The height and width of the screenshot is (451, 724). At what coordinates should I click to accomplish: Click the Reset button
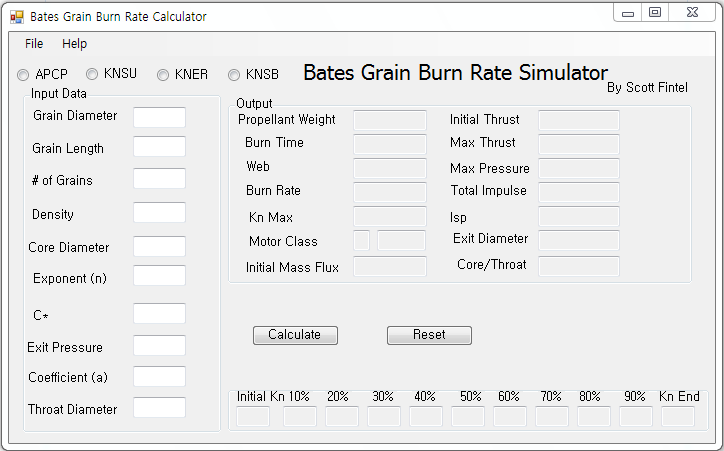click(x=429, y=335)
